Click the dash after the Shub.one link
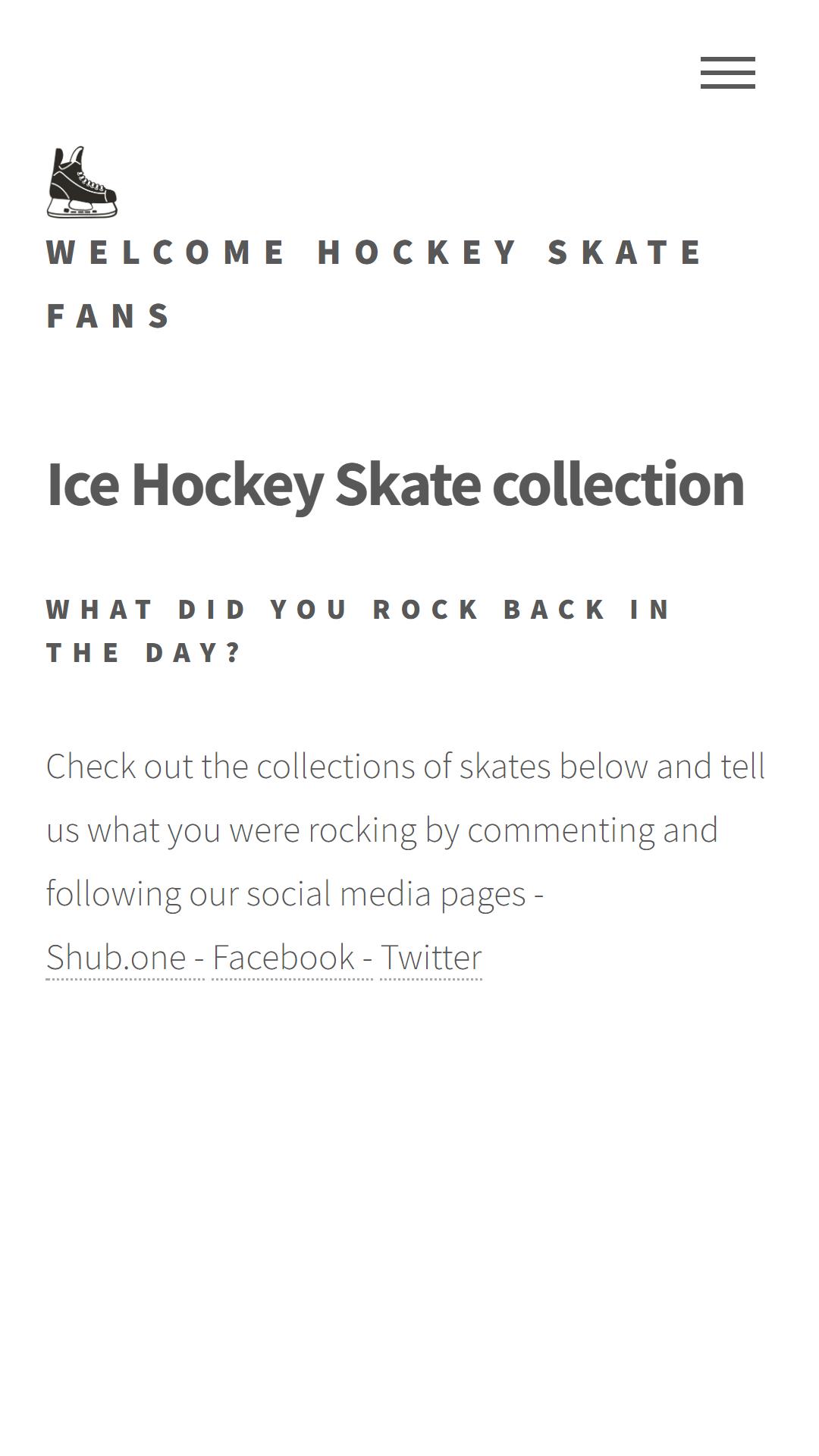819x1456 pixels. [x=199, y=959]
